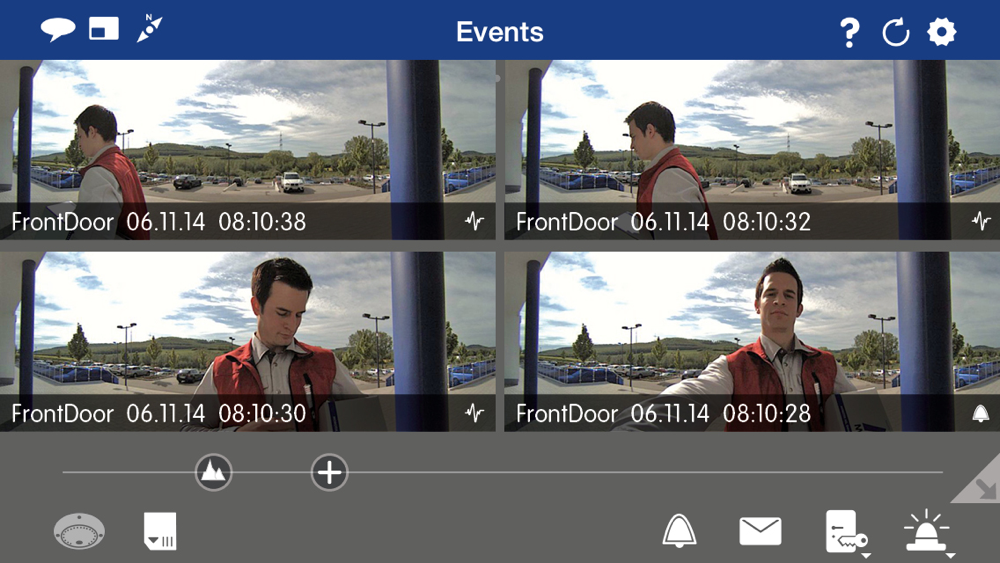Open the alarm siren light dropdown
Image resolution: width=1000 pixels, height=563 pixels.
[927, 532]
